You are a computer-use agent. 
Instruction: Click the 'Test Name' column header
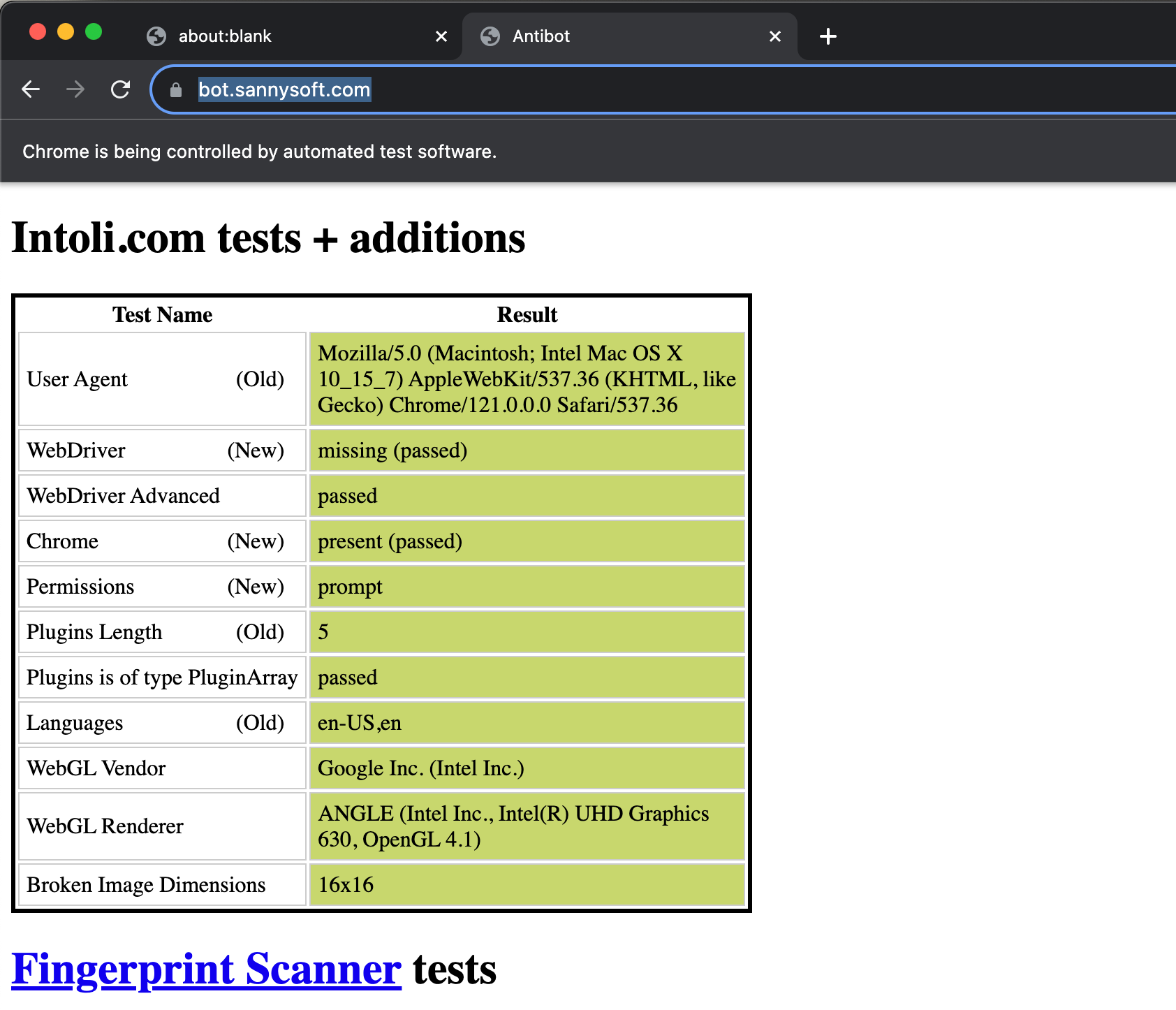[x=163, y=315]
